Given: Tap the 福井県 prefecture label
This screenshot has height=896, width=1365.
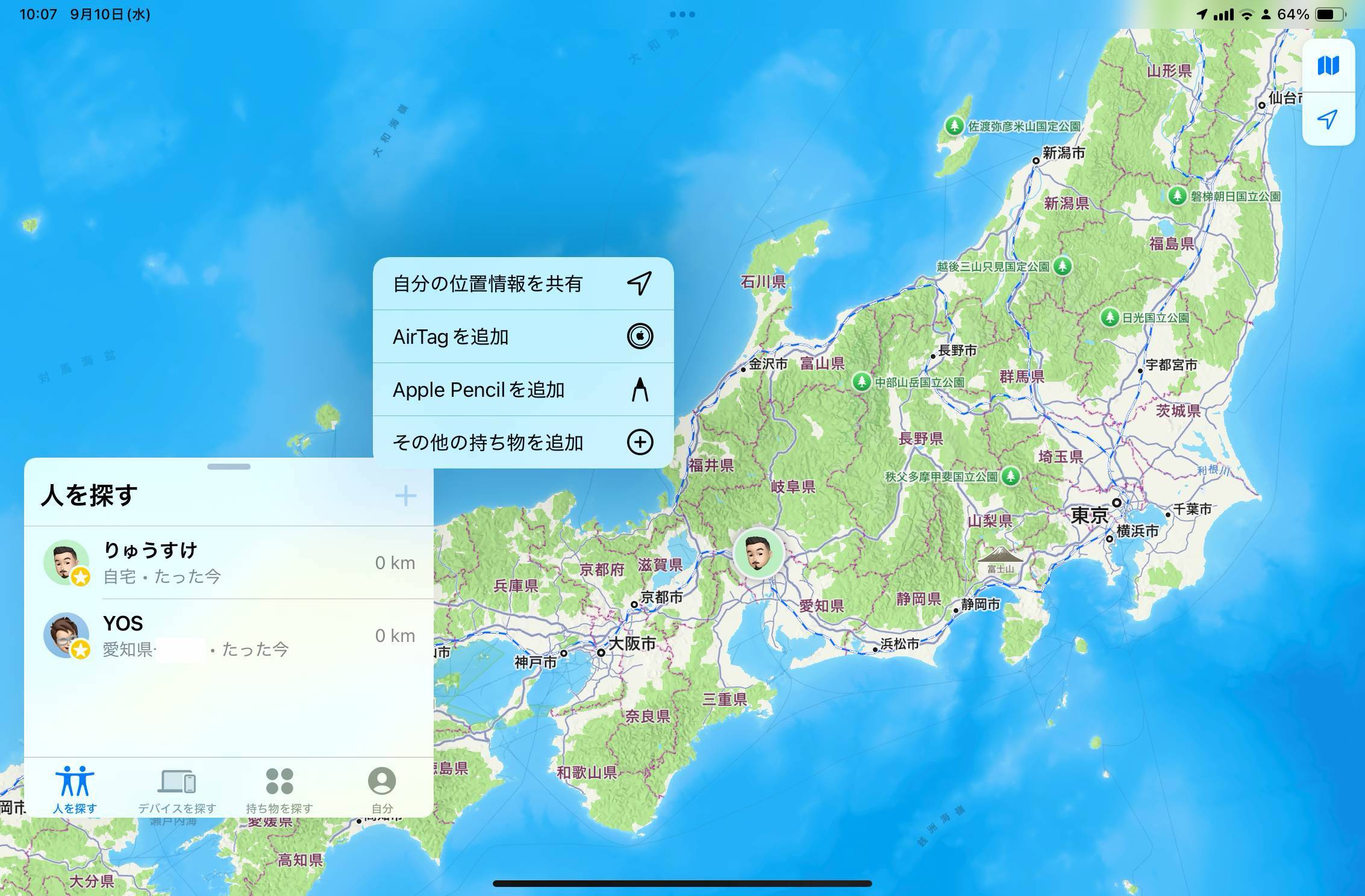Looking at the screenshot, I should 711,465.
